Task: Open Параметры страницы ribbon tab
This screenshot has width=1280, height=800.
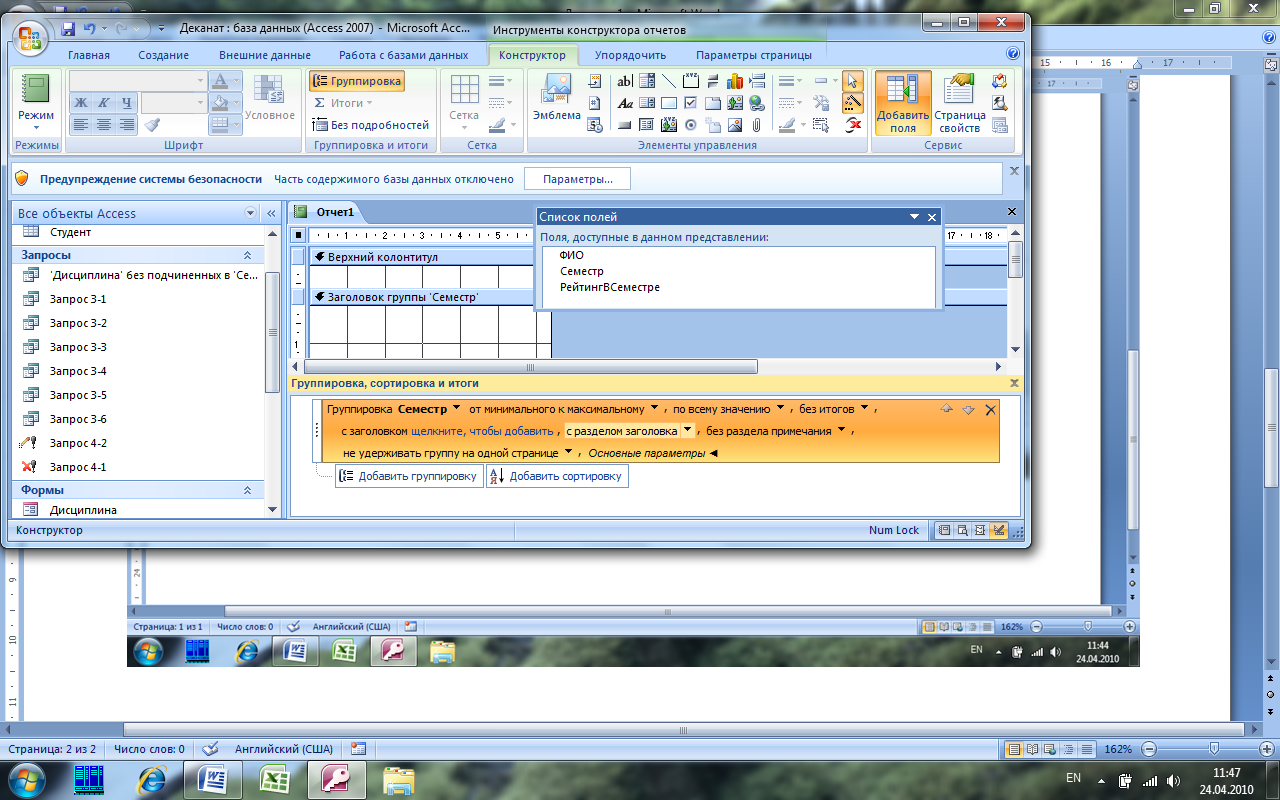Action: 754,55
